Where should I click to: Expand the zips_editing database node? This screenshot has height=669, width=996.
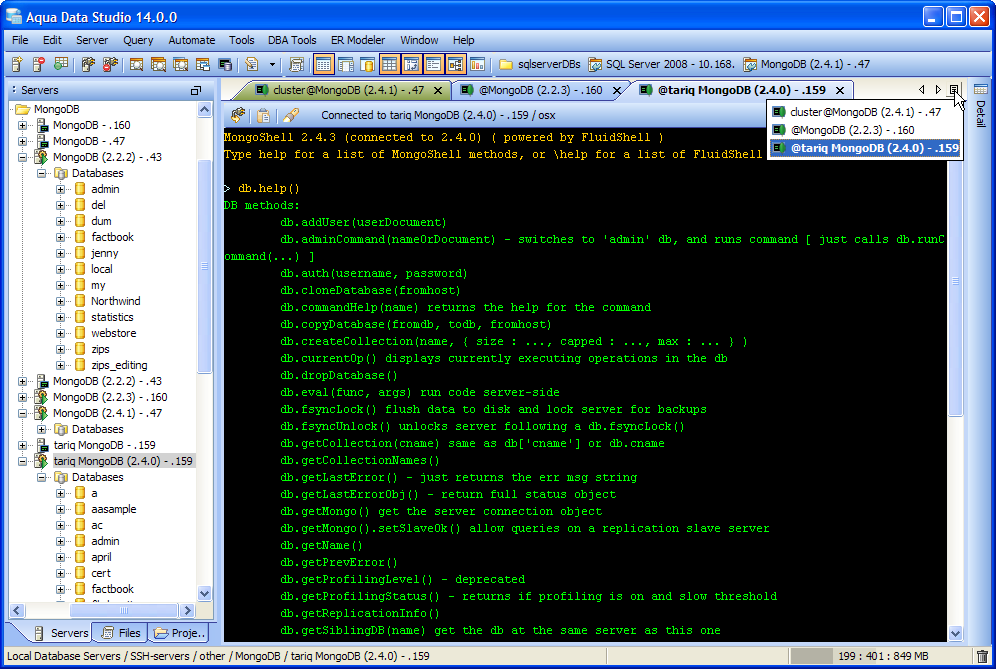click(60, 365)
